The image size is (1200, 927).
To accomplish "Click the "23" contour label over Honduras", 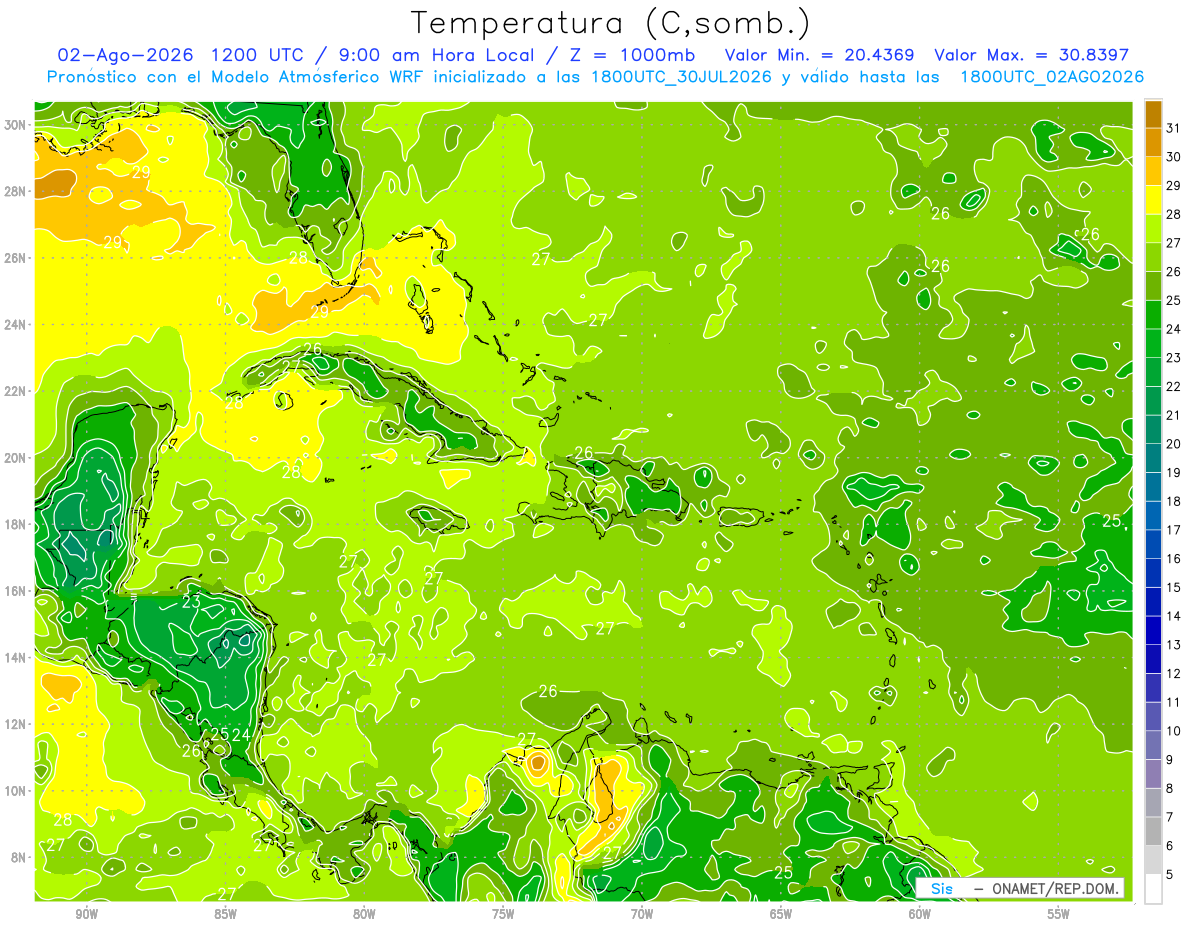I will 191,602.
